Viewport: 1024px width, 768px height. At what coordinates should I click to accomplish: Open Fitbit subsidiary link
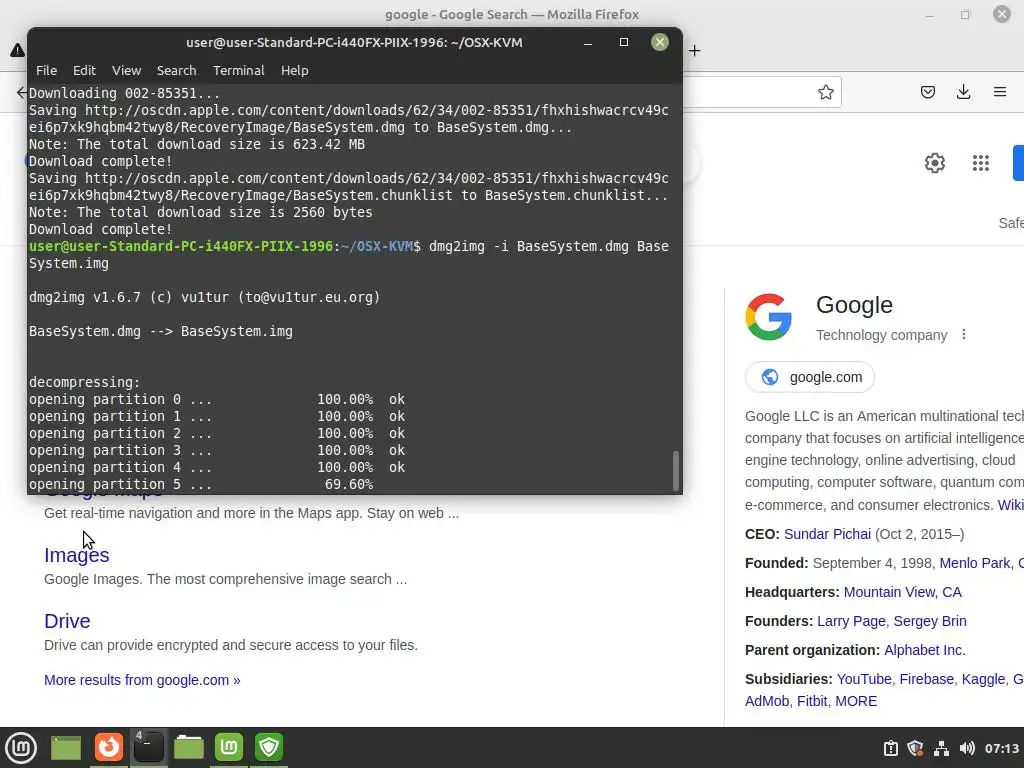[812, 701]
